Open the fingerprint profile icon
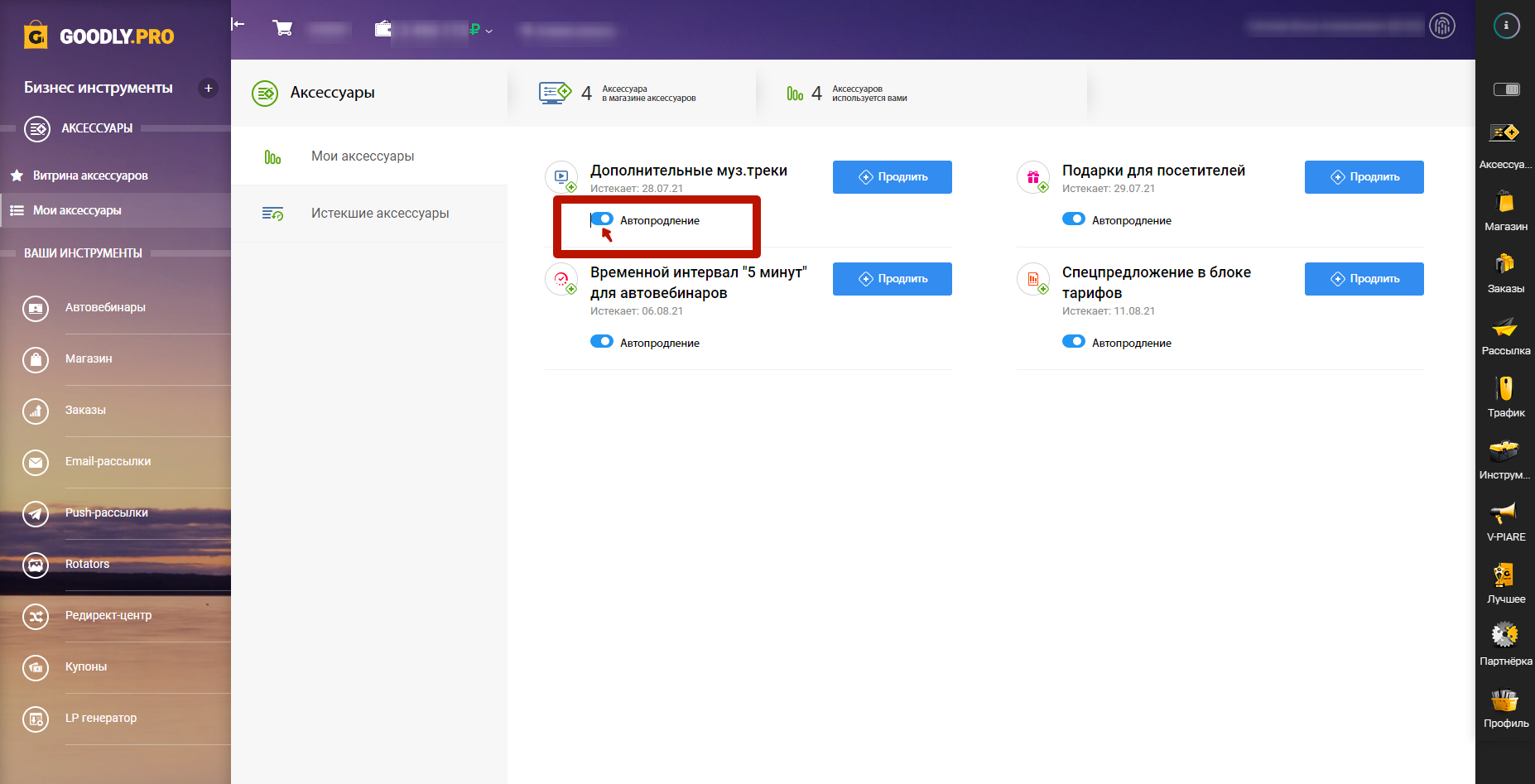Viewport: 1535px width, 784px height. (1441, 26)
